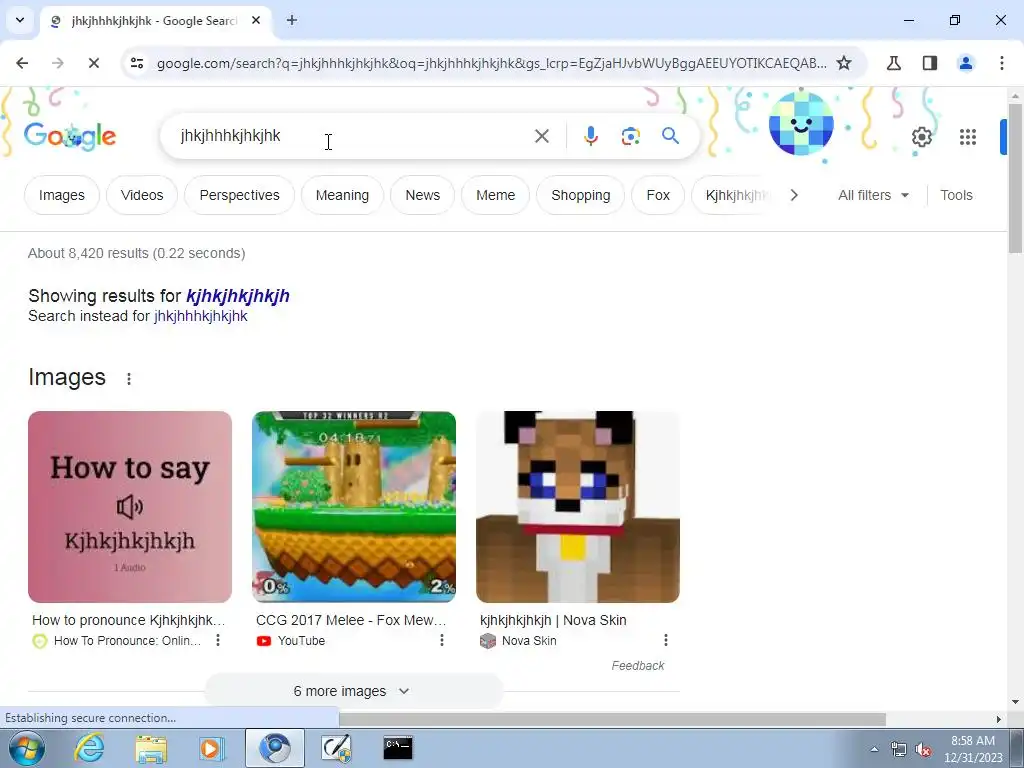1024x768 pixels.
Task: Open Windows Explorer folder in taskbar
Action: [151, 748]
